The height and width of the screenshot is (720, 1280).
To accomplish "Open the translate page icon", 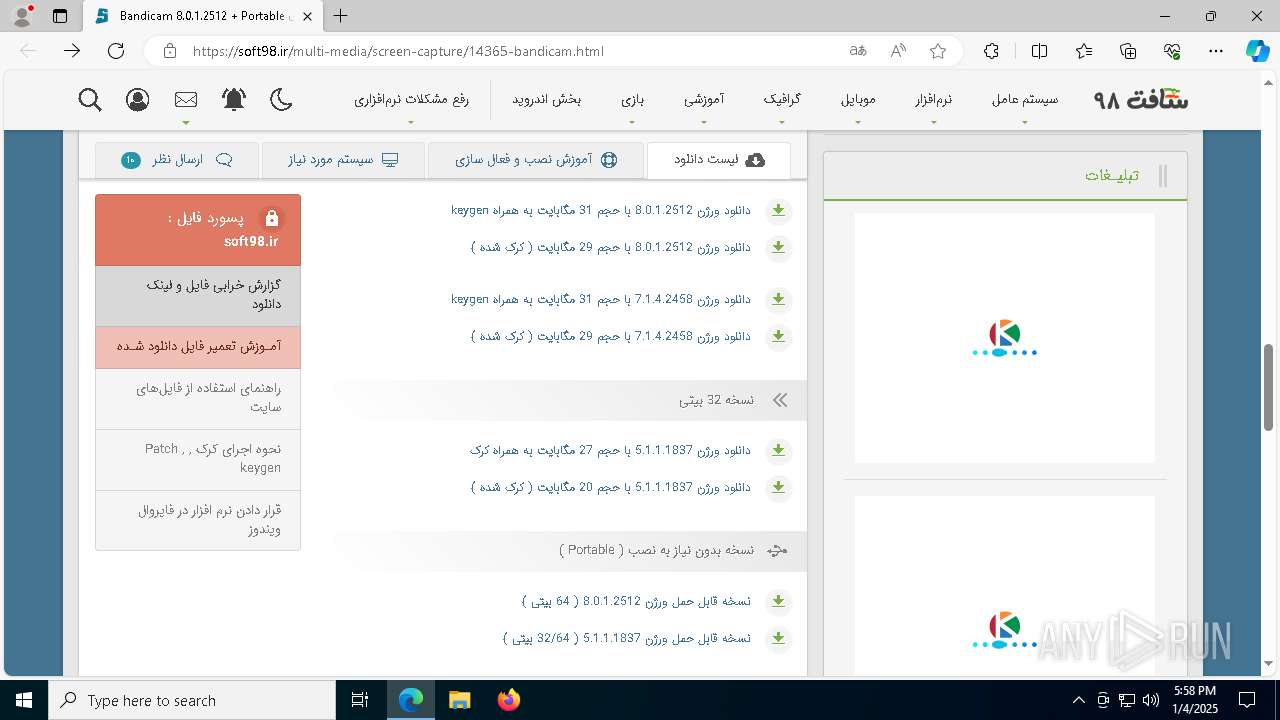I will 858,51.
